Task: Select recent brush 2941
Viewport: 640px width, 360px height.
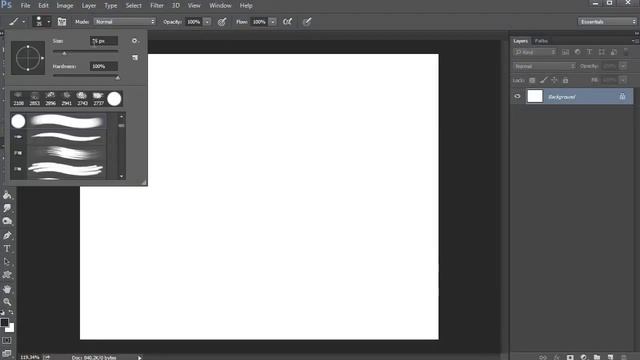Action: (67, 99)
